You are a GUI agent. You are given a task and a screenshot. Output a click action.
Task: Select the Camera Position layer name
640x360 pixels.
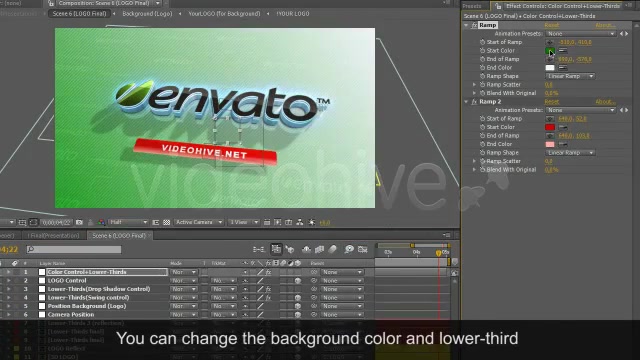point(71,315)
